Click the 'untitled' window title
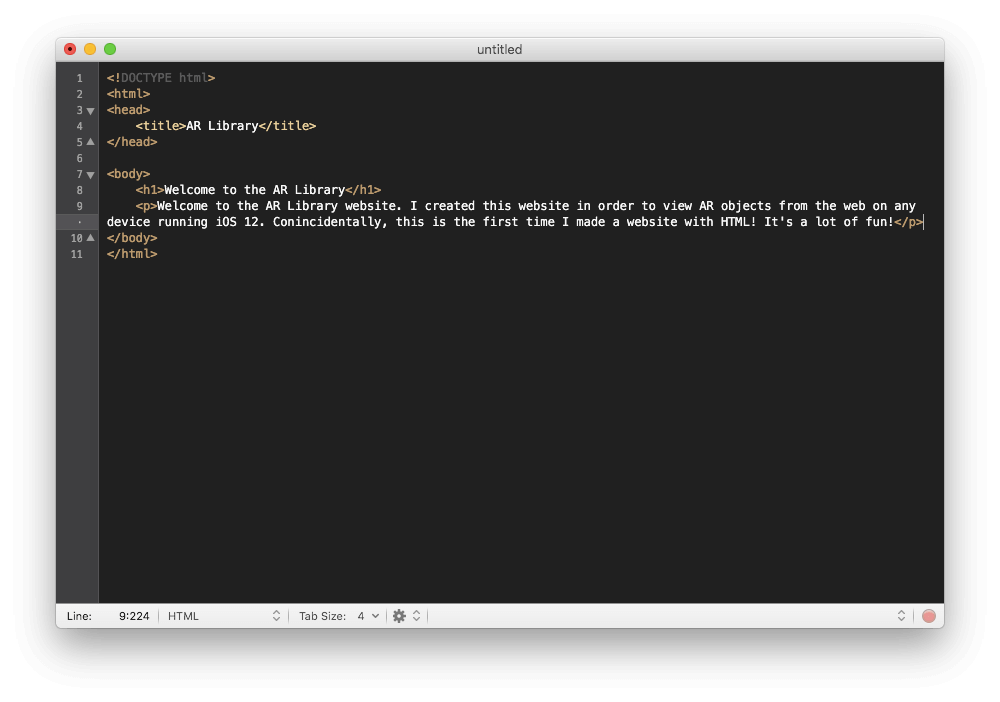The height and width of the screenshot is (702, 1000). click(499, 49)
